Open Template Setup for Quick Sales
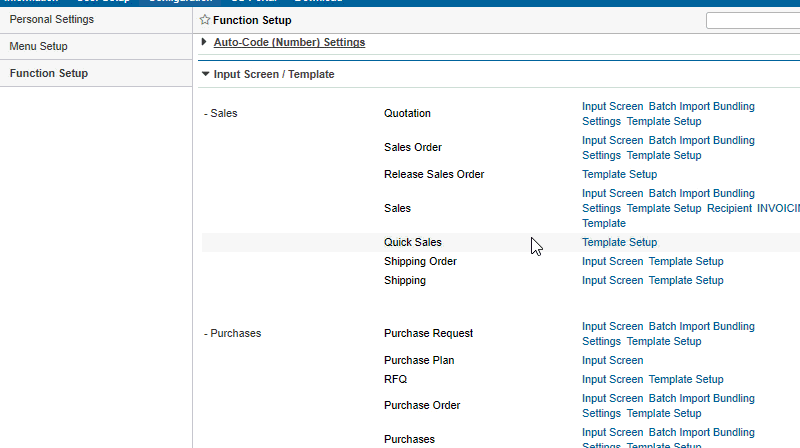The height and width of the screenshot is (448, 800). [x=619, y=242]
